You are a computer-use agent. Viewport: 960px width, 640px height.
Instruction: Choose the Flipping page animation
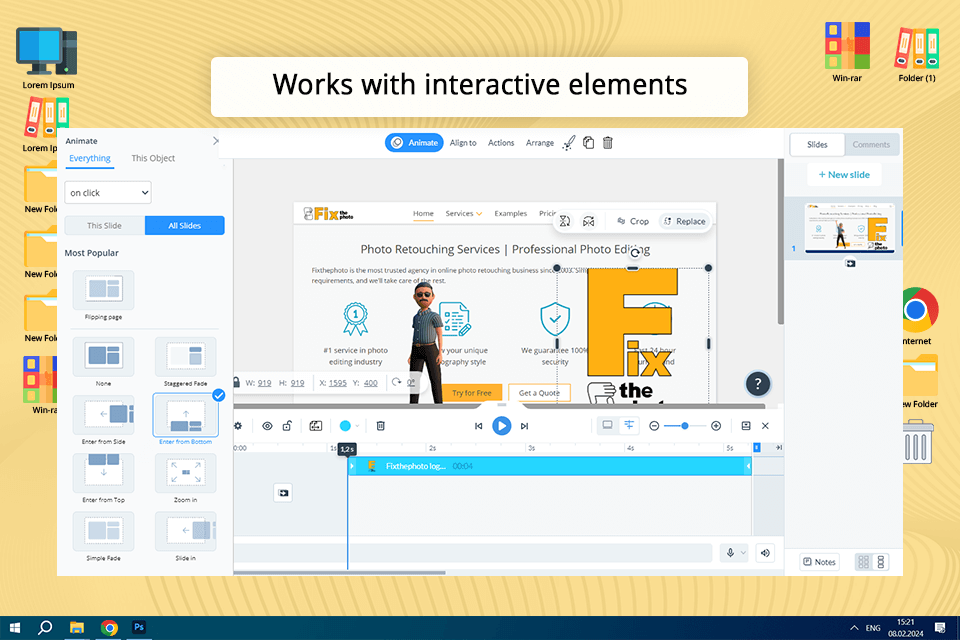tap(103, 290)
